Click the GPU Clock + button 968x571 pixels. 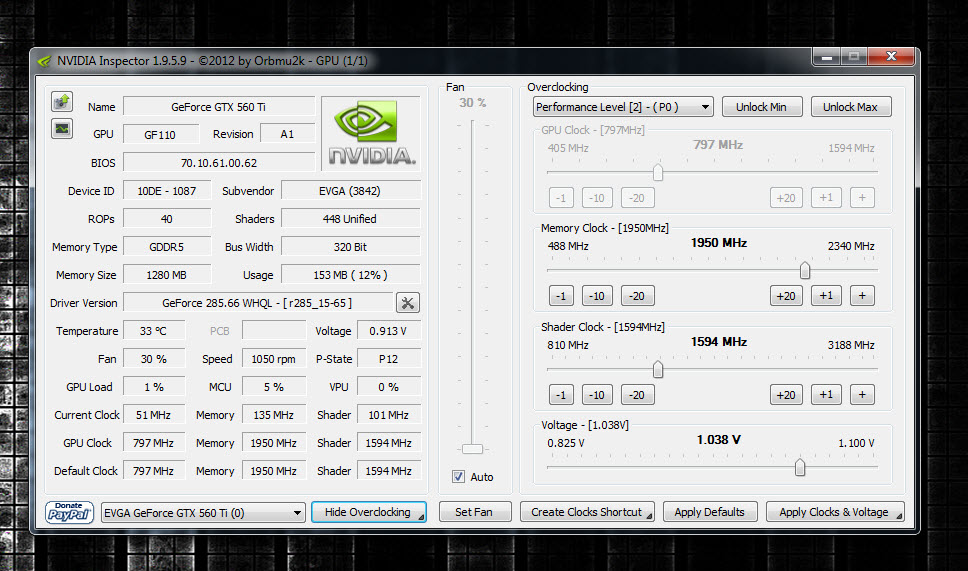pos(862,198)
